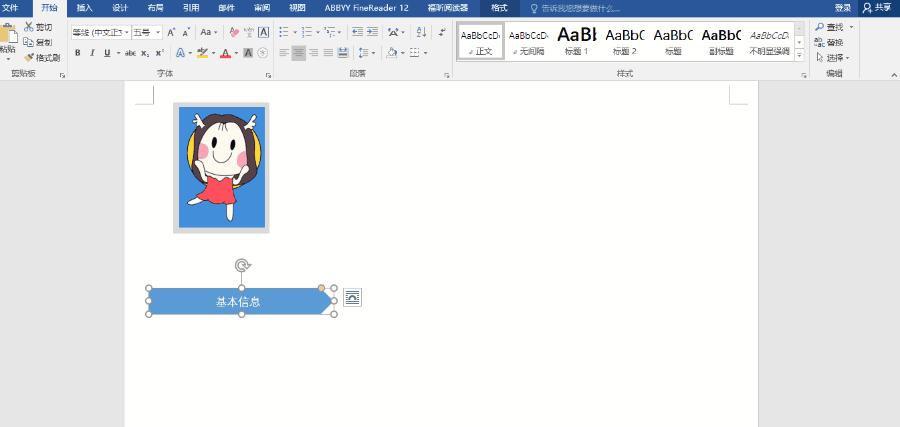Apply red font color with the A button

tap(225, 53)
